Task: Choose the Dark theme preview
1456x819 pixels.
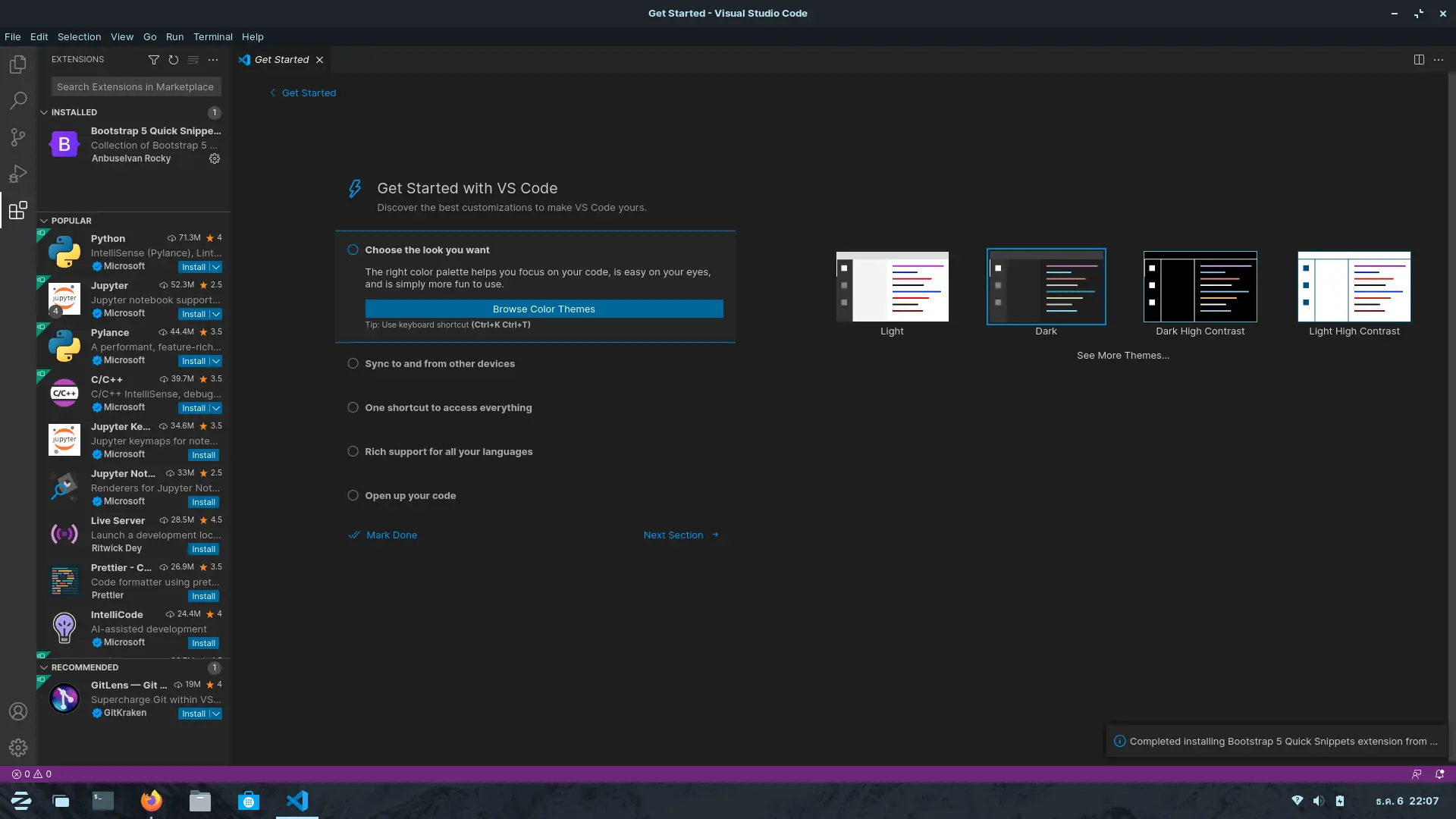Action: 1046,287
